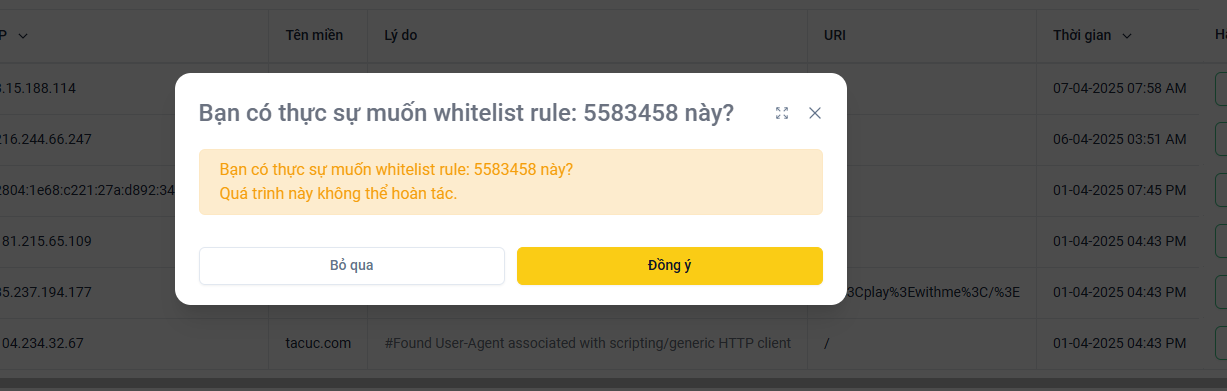Select the Tên miền column header

[314, 35]
